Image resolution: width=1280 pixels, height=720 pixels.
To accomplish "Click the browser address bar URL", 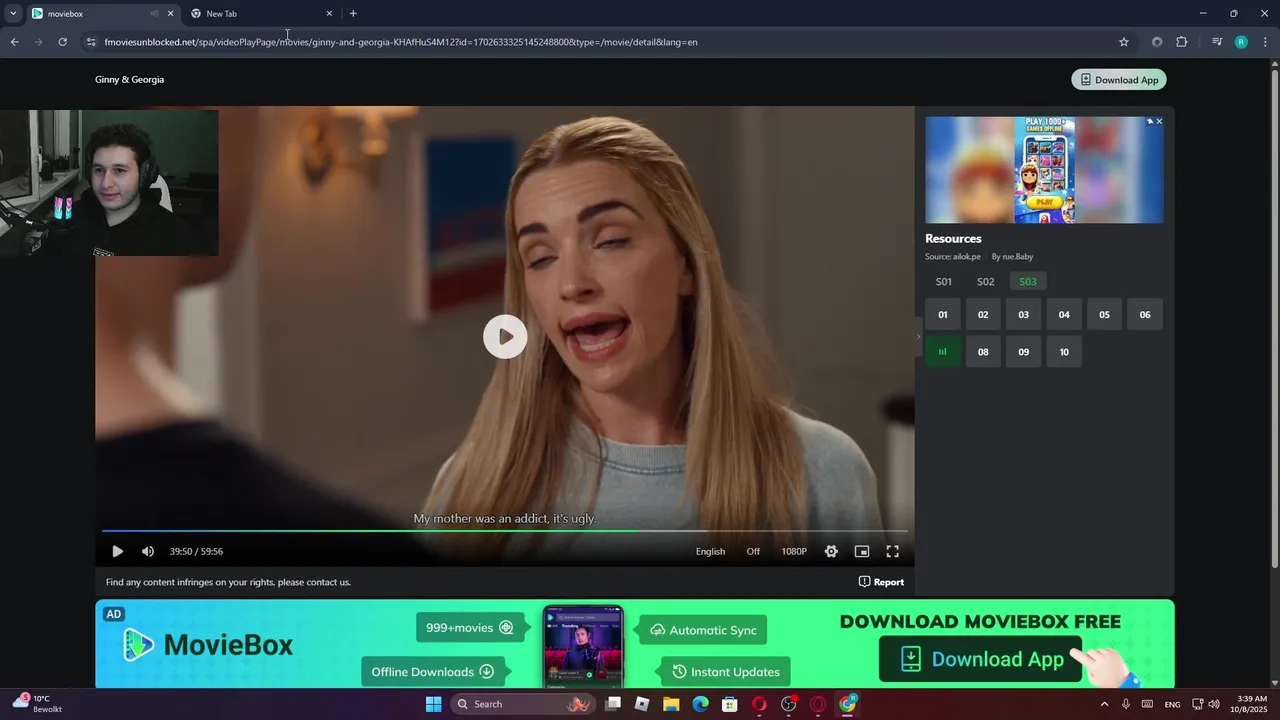I will [x=401, y=42].
